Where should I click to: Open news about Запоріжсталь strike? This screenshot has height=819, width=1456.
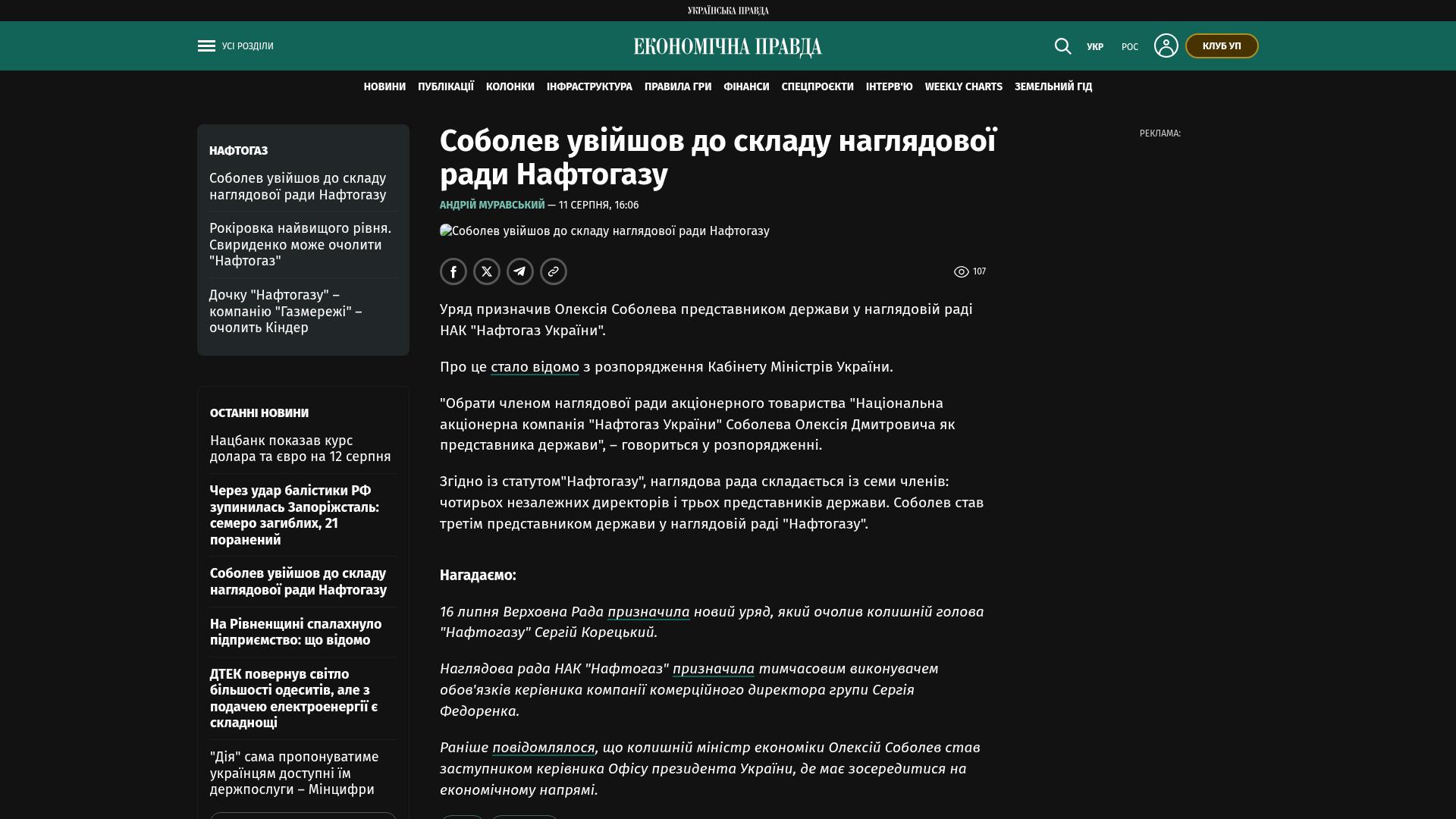click(x=294, y=516)
